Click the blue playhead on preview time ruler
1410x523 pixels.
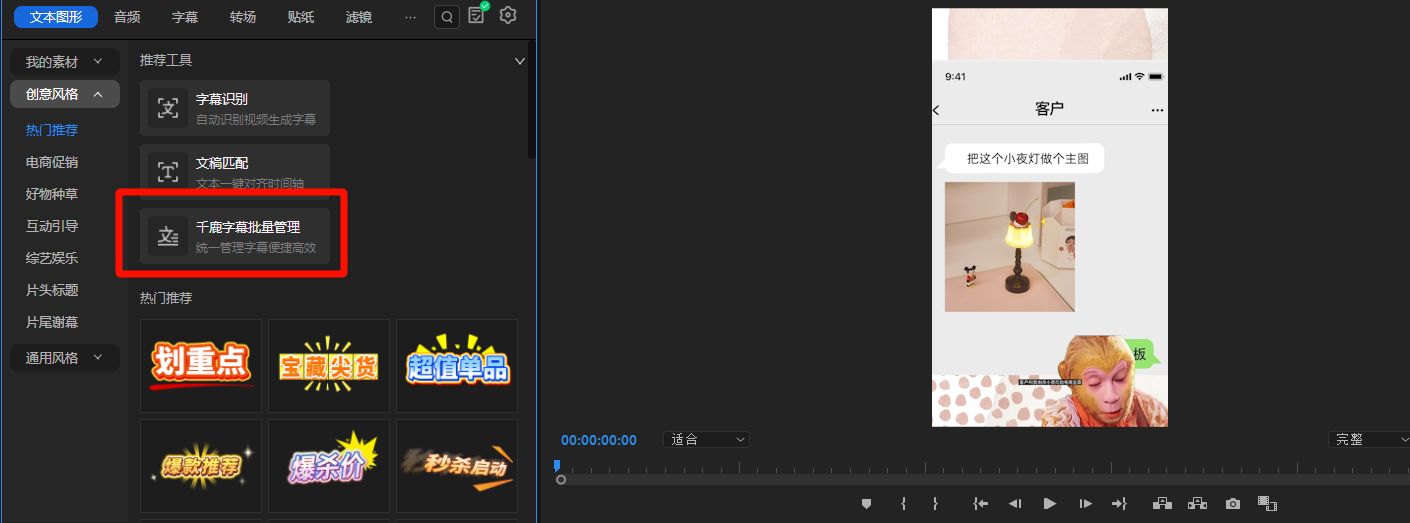click(x=557, y=466)
